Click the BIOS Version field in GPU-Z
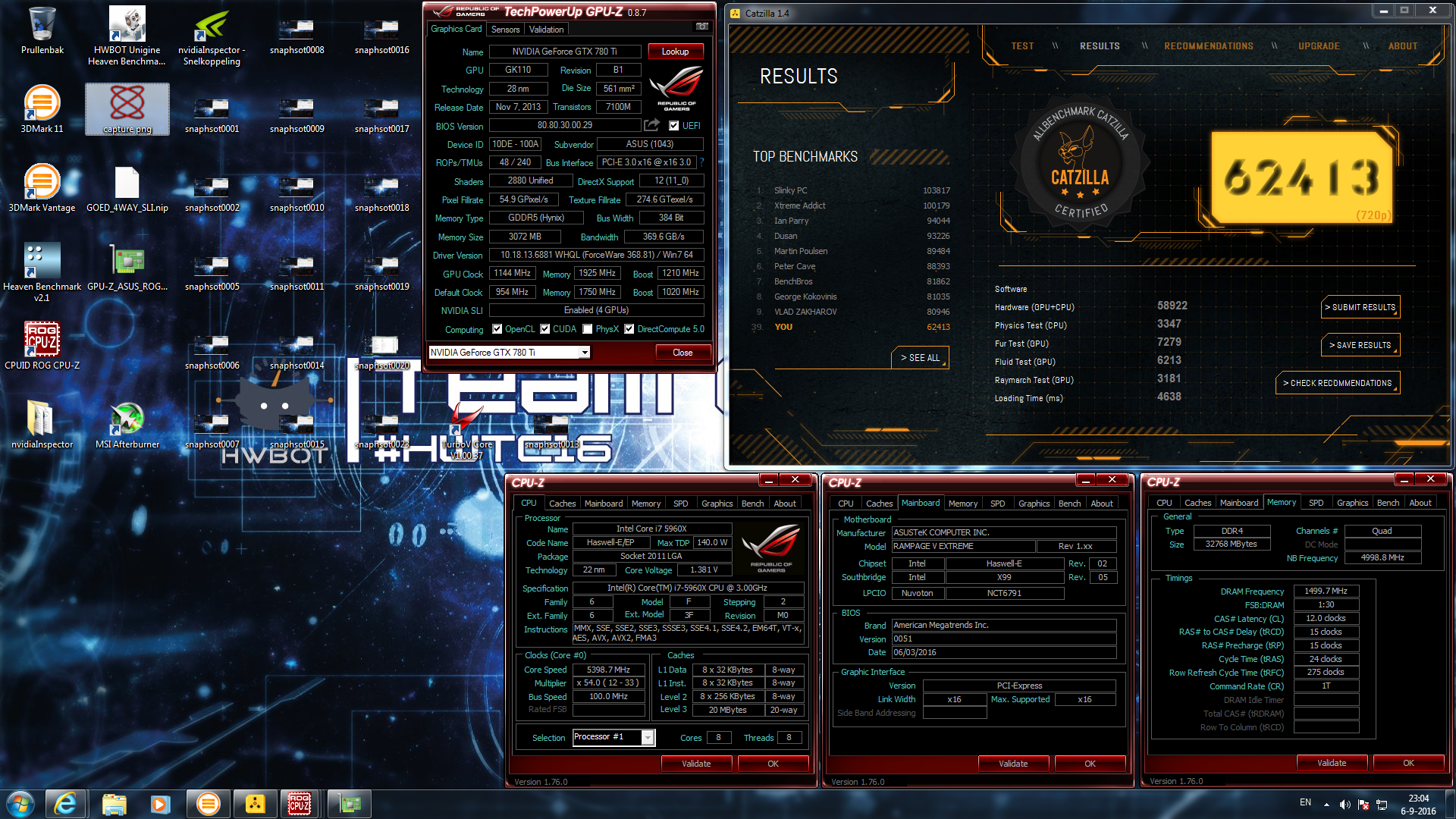This screenshot has height=819, width=1456. point(564,125)
